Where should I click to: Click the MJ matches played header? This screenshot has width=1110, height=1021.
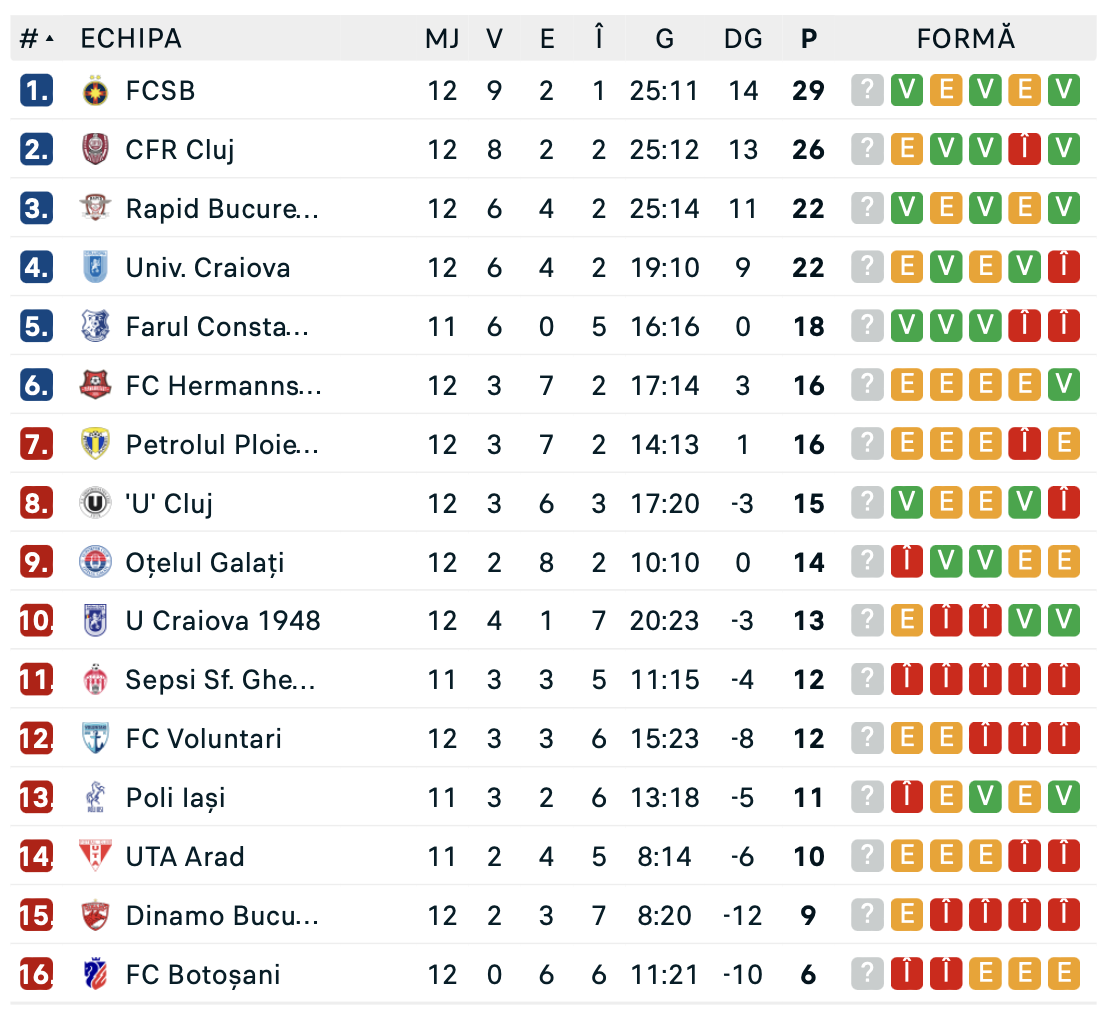[x=442, y=39]
